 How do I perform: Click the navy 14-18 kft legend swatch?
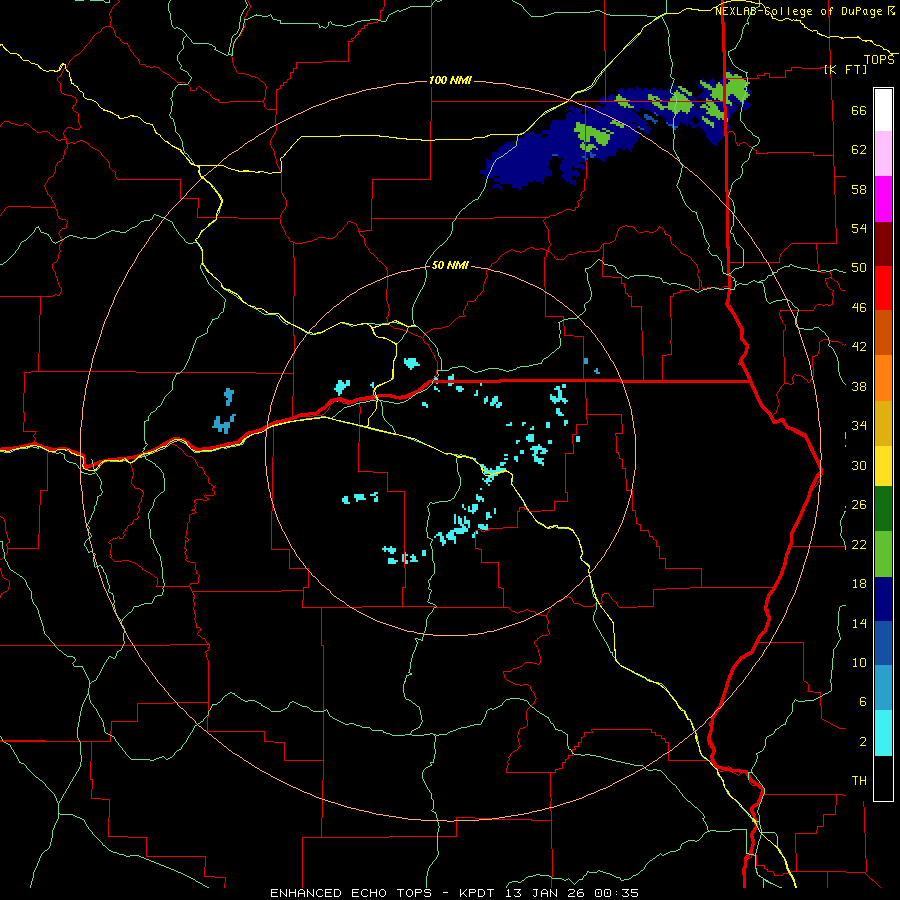[883, 599]
